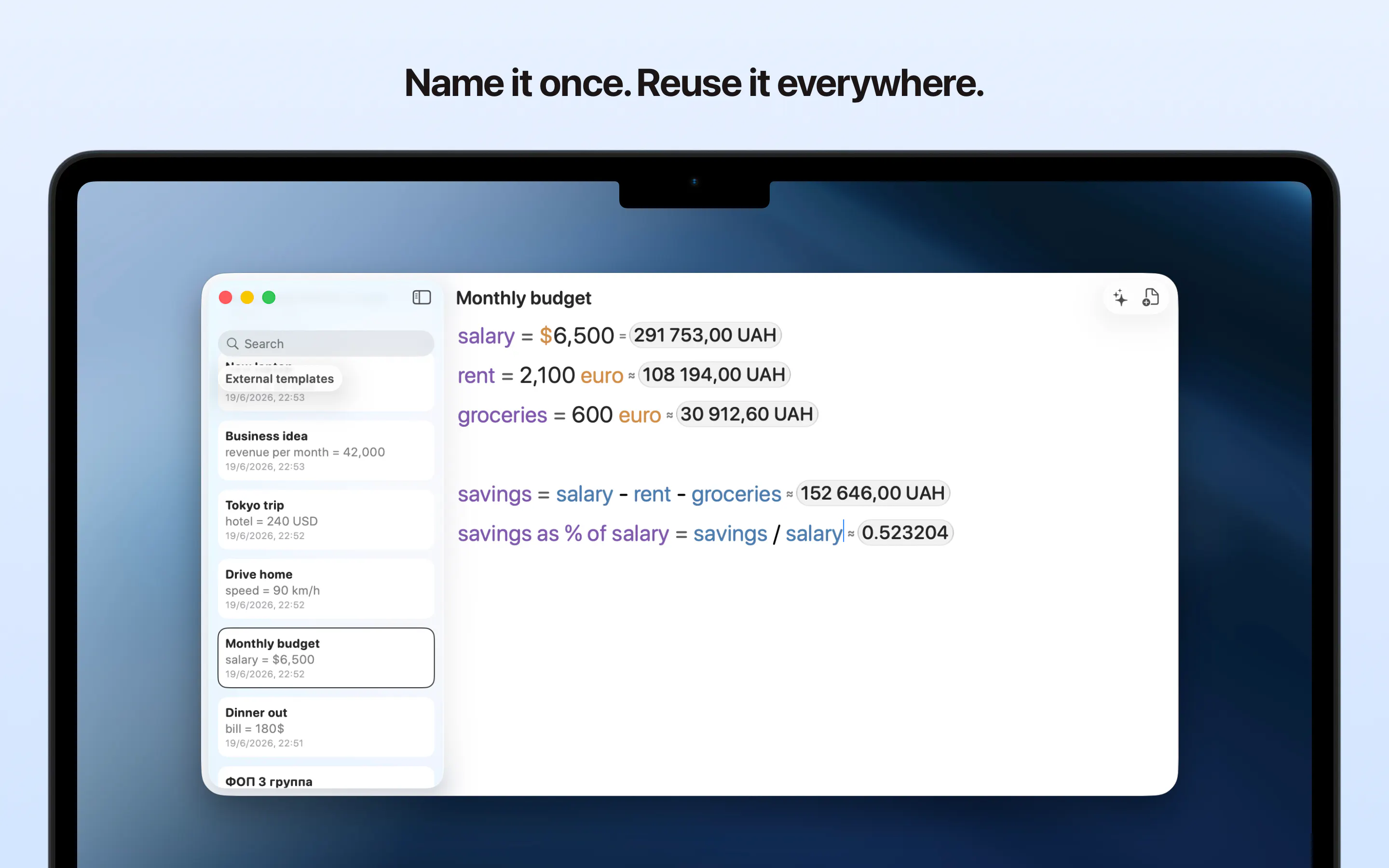Viewport: 1389px width, 868px height.
Task: Click the 0.523204 result pill
Action: point(905,533)
